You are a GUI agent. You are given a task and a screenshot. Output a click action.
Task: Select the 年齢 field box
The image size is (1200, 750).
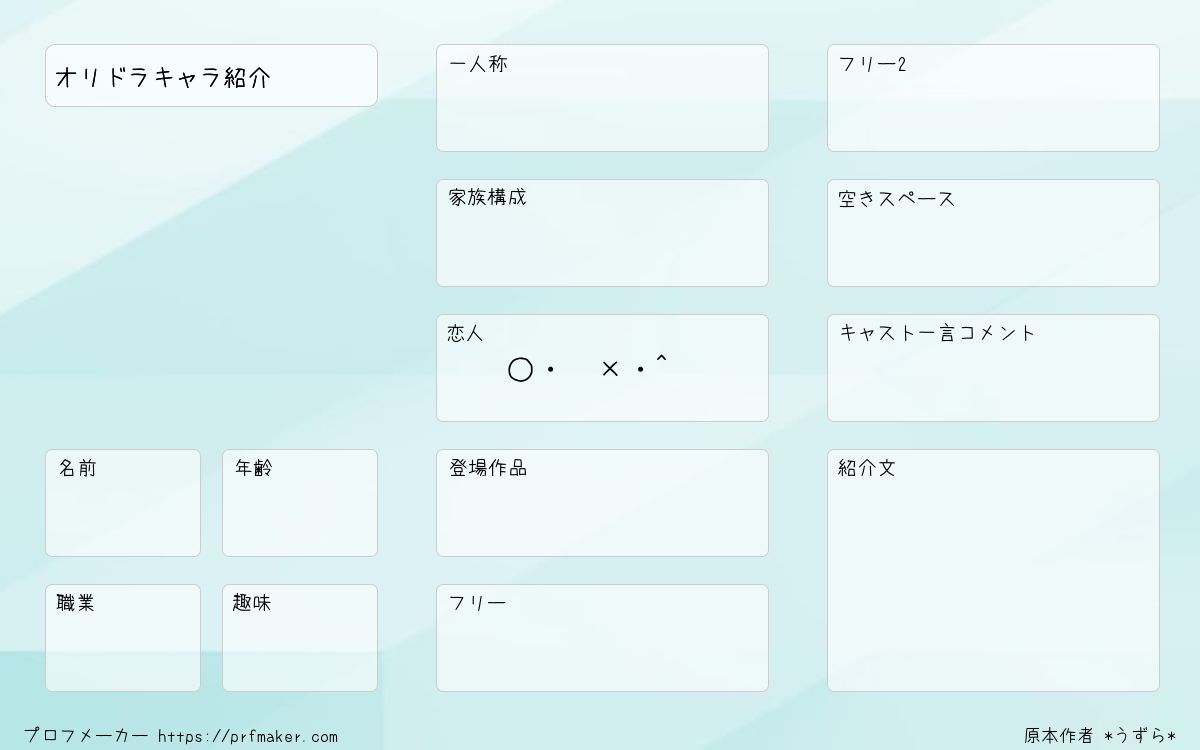[300, 503]
